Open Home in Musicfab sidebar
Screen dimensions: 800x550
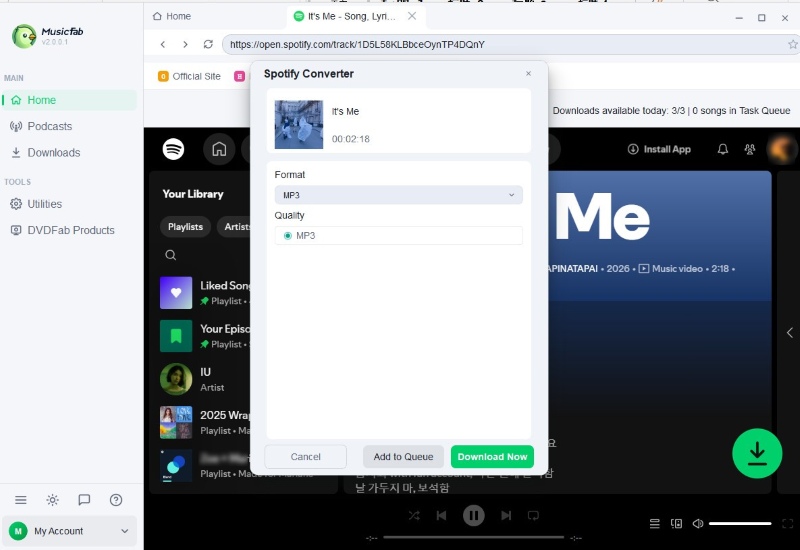click(69, 100)
